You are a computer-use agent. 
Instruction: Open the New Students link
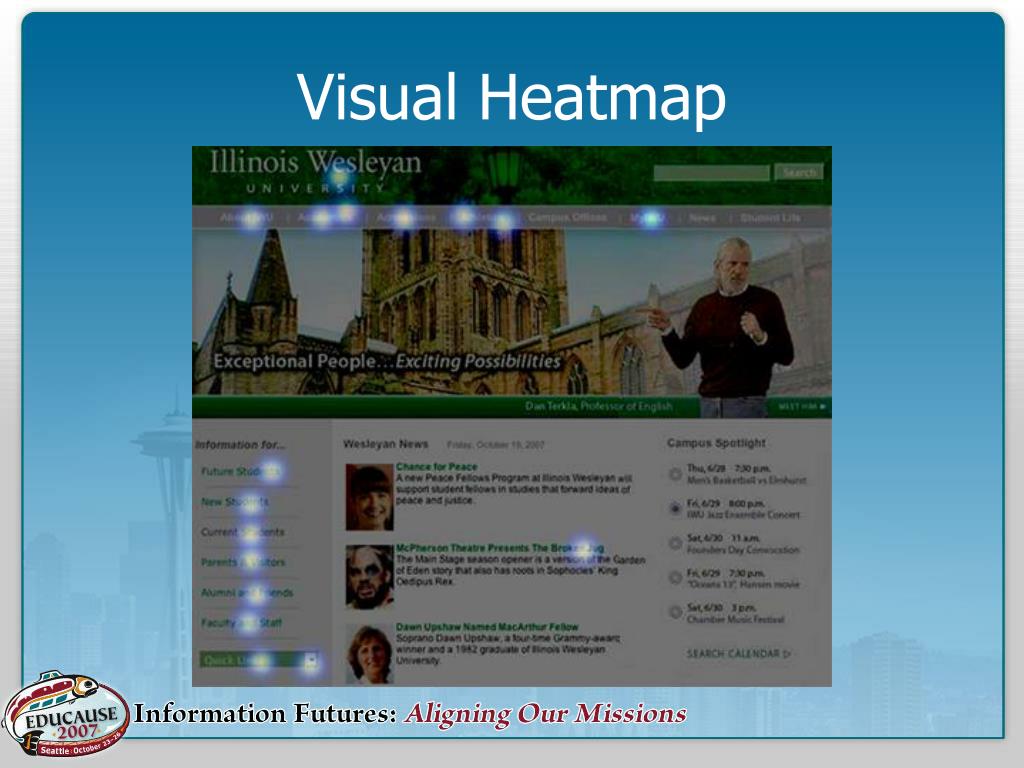234,502
